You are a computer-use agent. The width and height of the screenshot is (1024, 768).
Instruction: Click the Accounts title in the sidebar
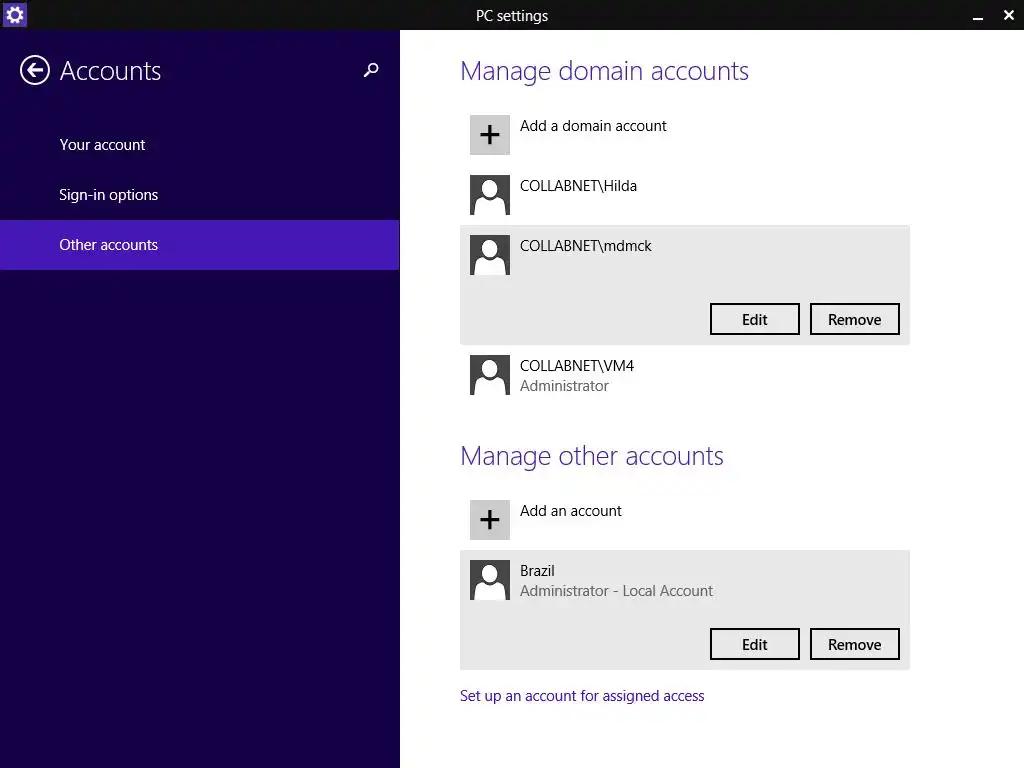pos(110,71)
